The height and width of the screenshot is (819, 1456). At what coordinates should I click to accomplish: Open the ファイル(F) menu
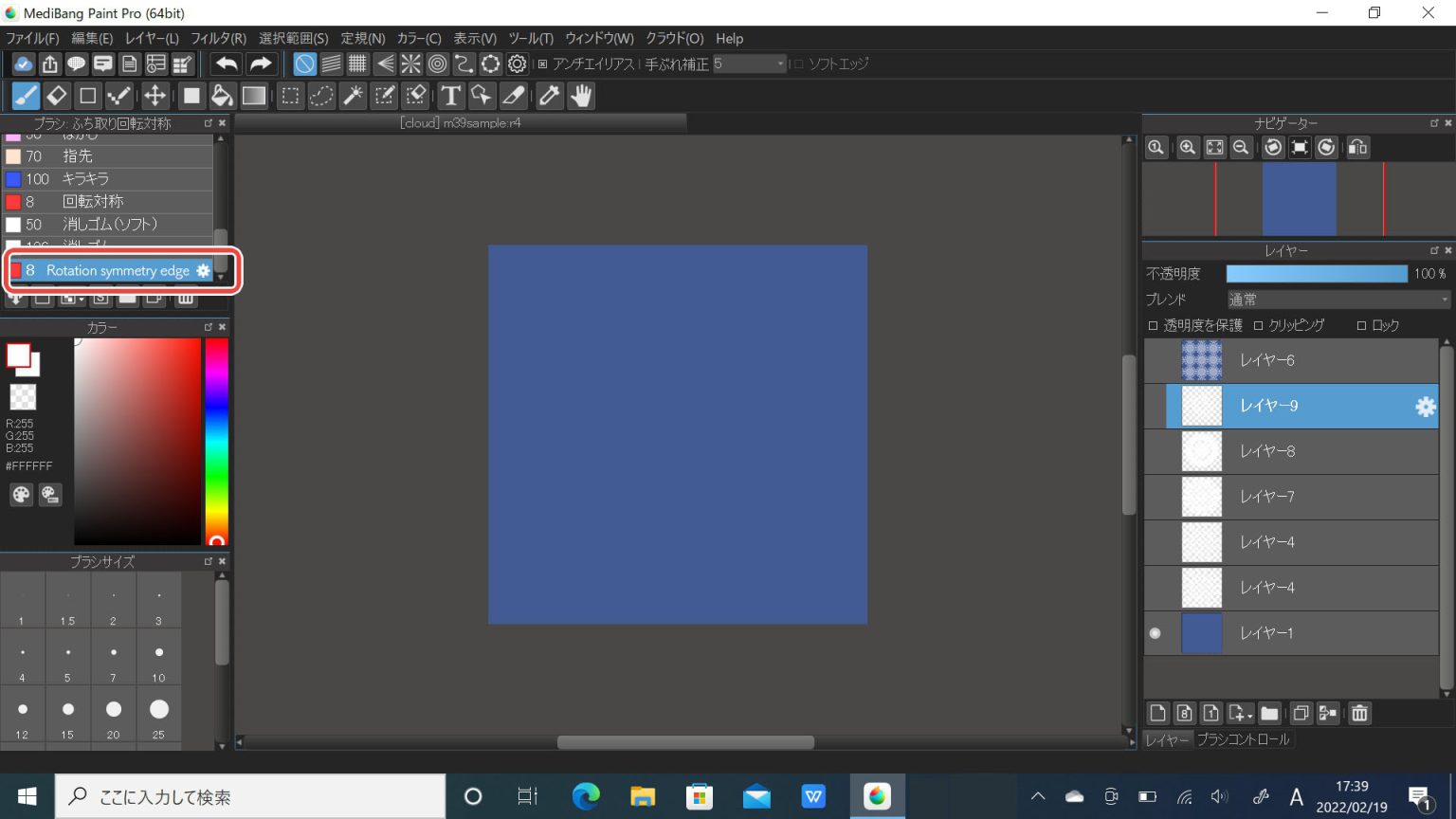click(32, 38)
